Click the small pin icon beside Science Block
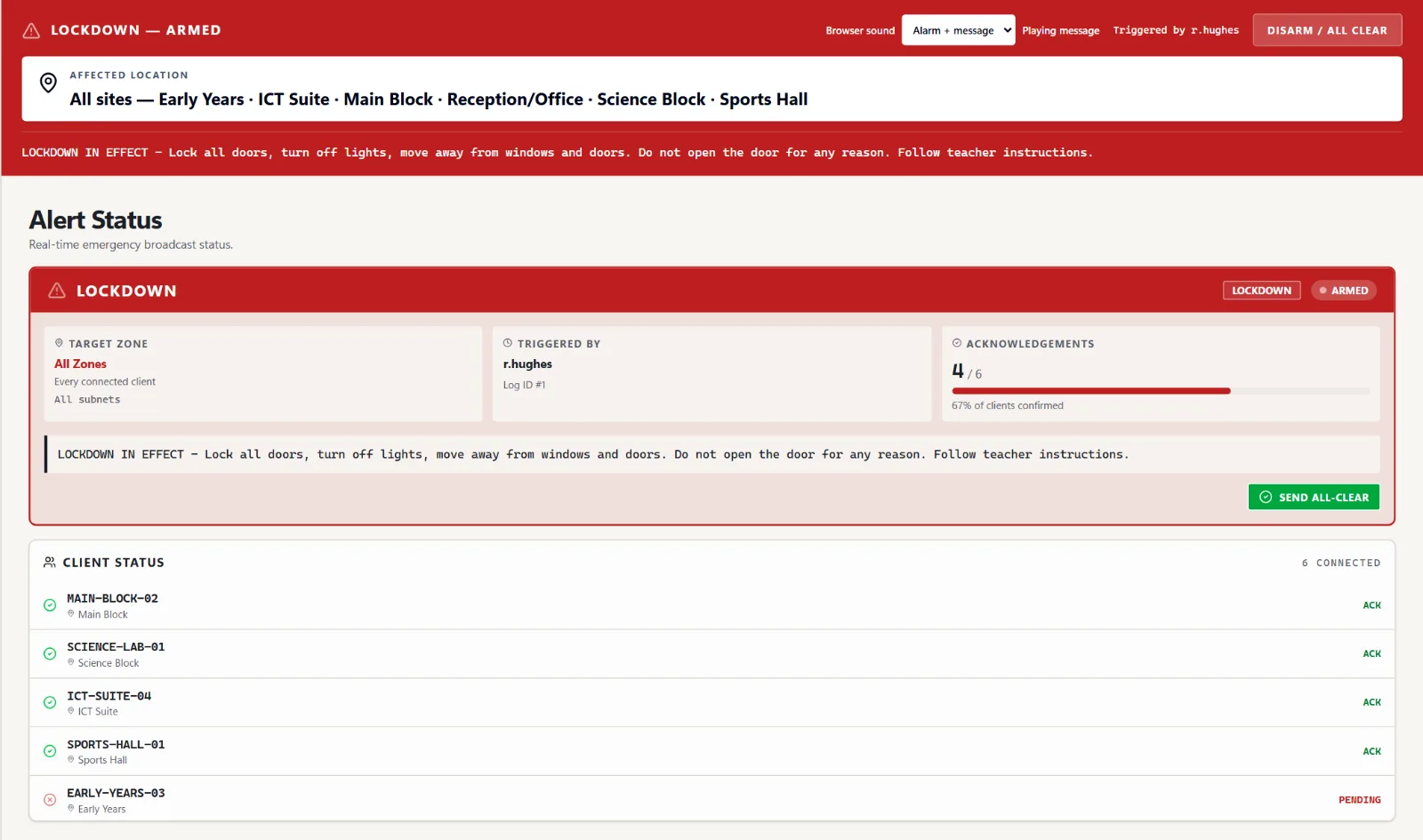This screenshot has height=840, width=1423. [71, 662]
